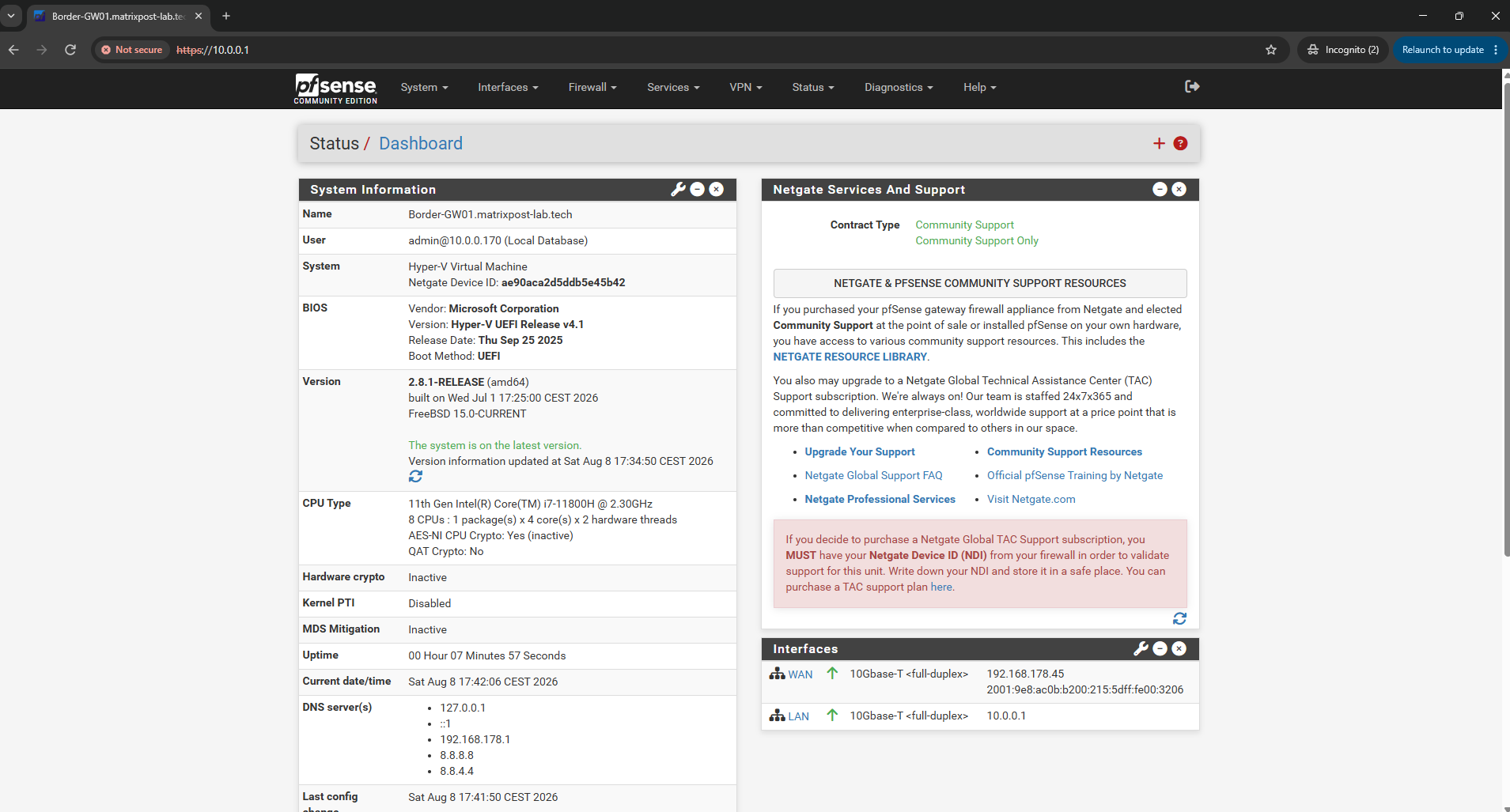Log out using the sign-out icon

1192,86
